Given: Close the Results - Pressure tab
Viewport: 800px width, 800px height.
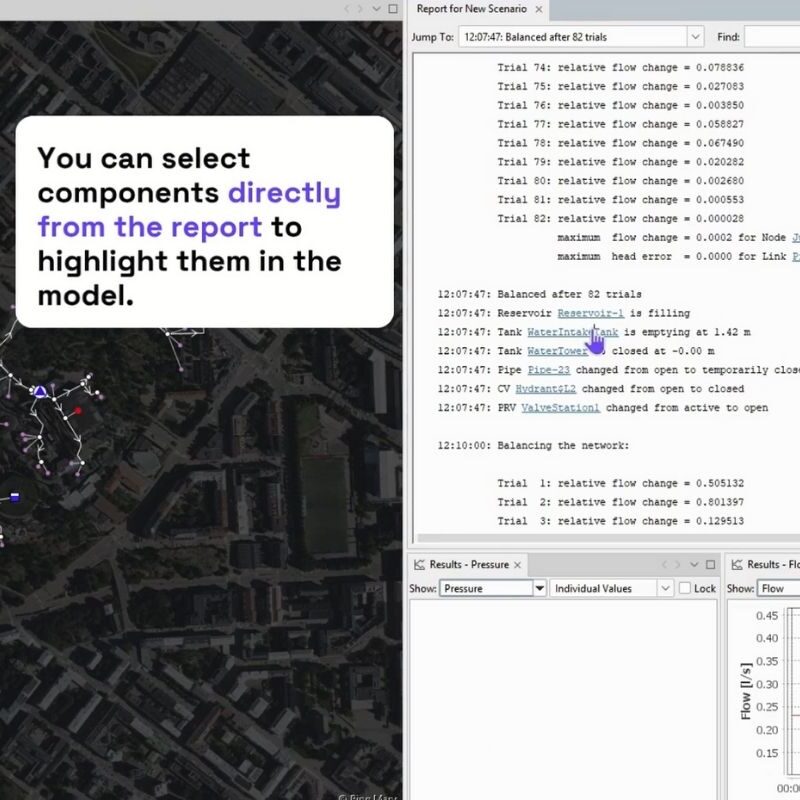Looking at the screenshot, I should pos(517,565).
